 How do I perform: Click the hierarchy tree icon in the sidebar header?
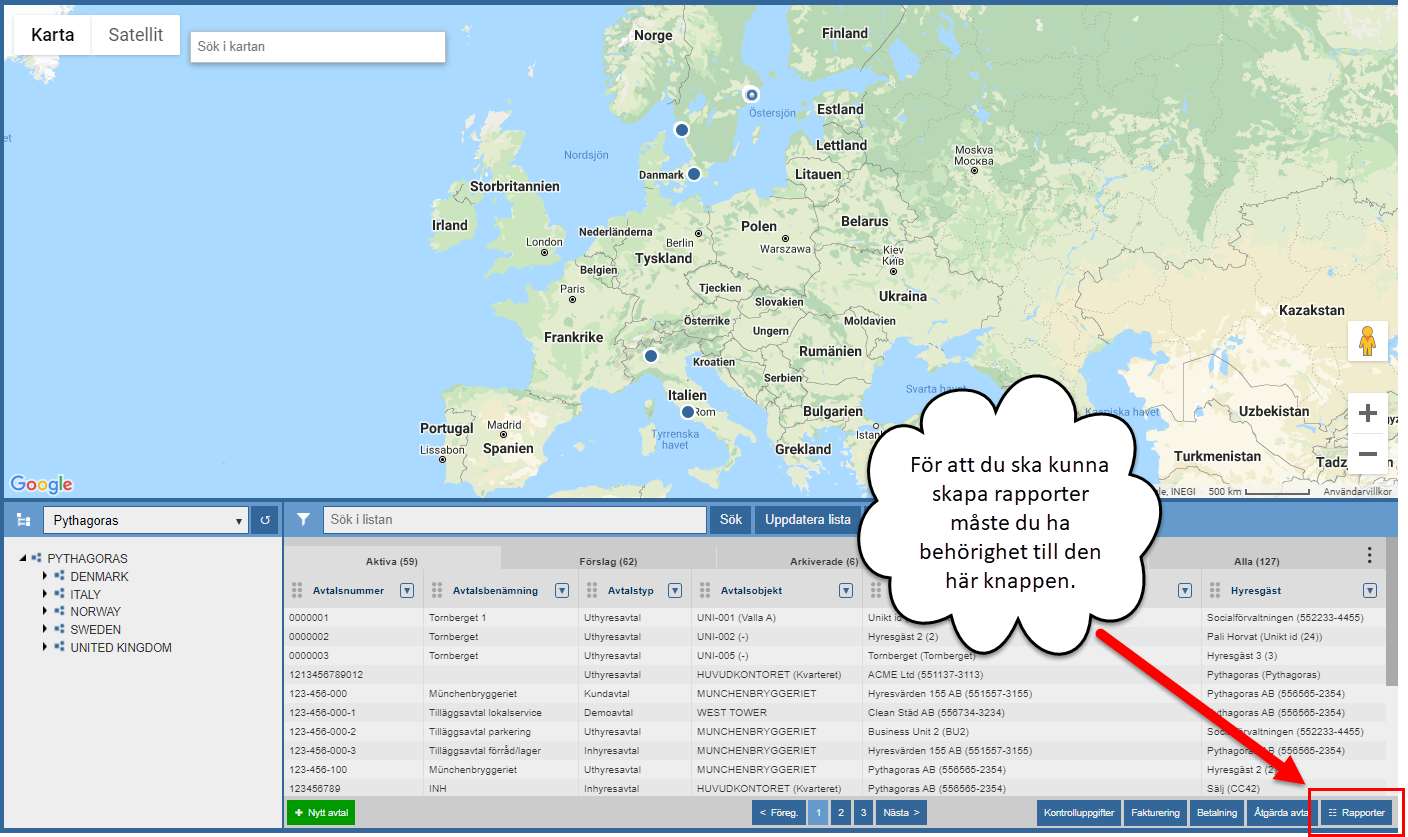[23, 521]
